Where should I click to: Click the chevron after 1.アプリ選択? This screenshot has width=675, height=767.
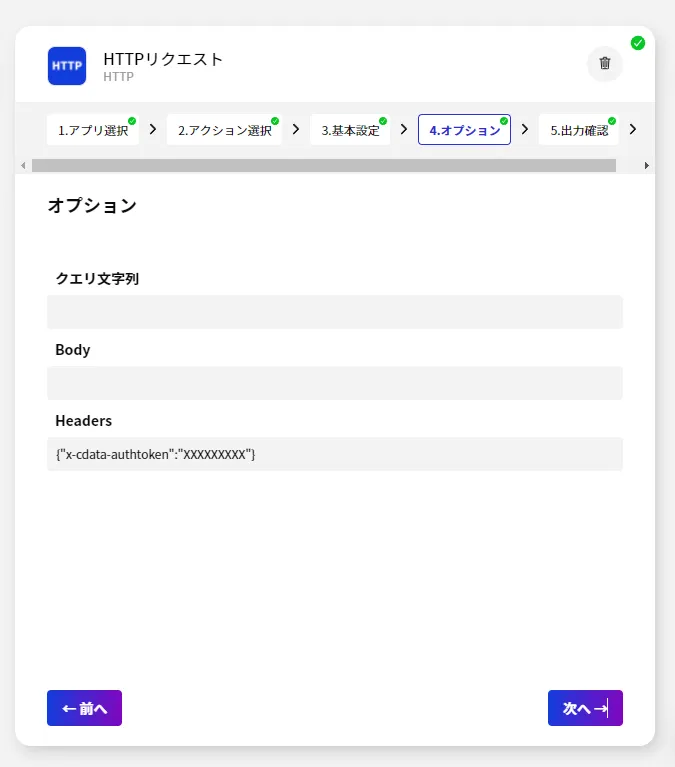(153, 129)
